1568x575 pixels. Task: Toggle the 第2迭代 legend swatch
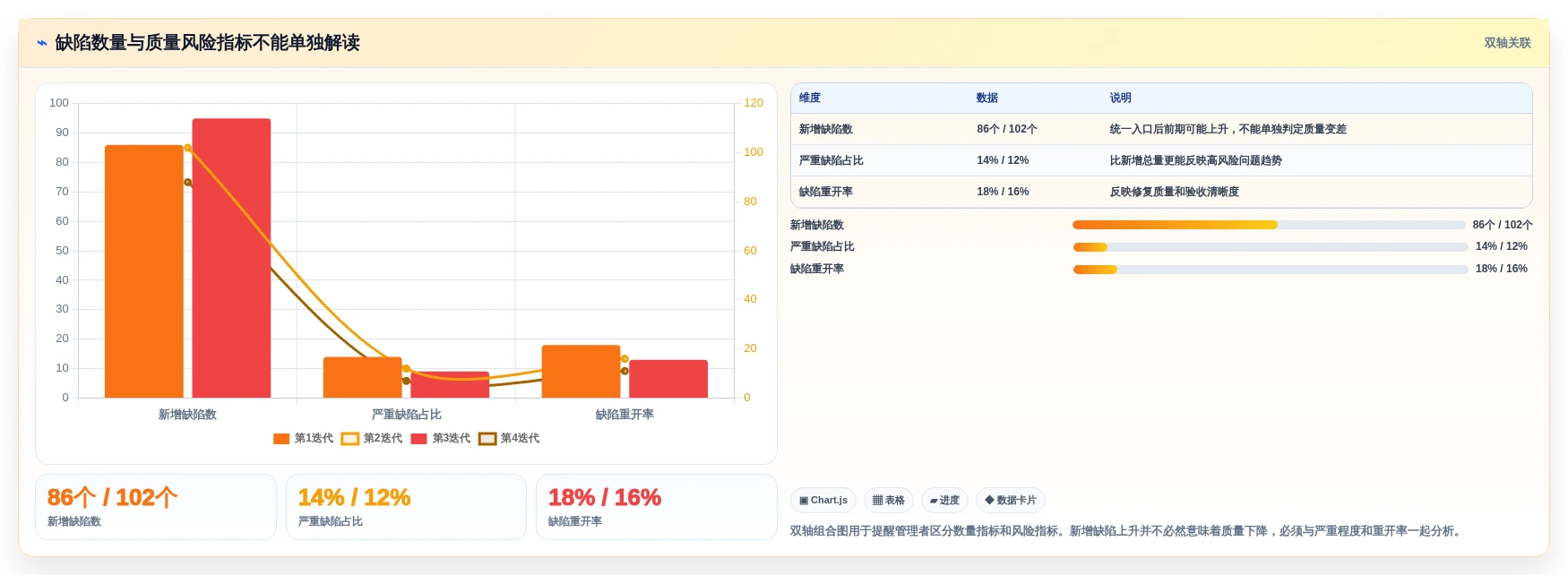350,439
